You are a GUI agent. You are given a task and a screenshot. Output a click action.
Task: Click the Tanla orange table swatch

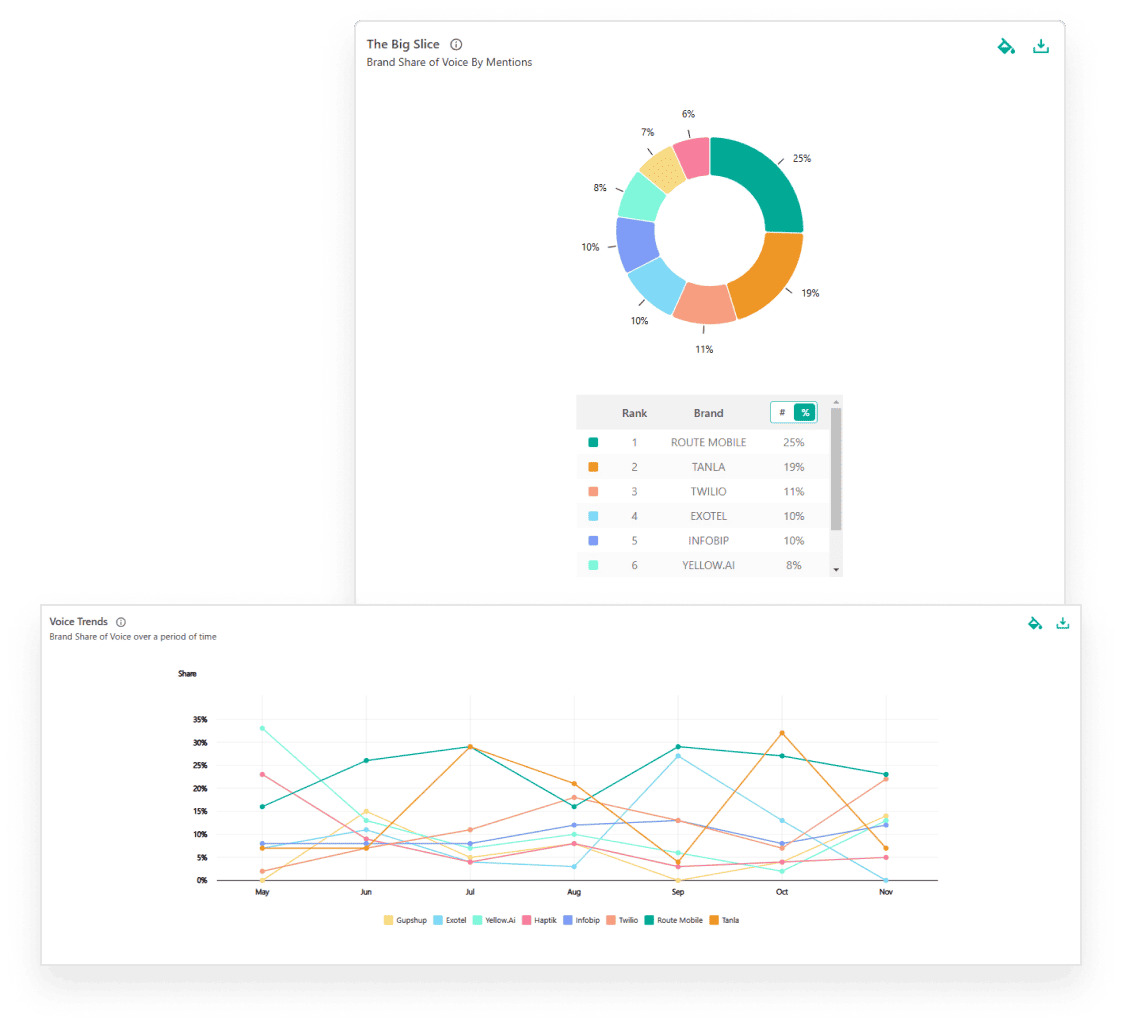tap(593, 467)
